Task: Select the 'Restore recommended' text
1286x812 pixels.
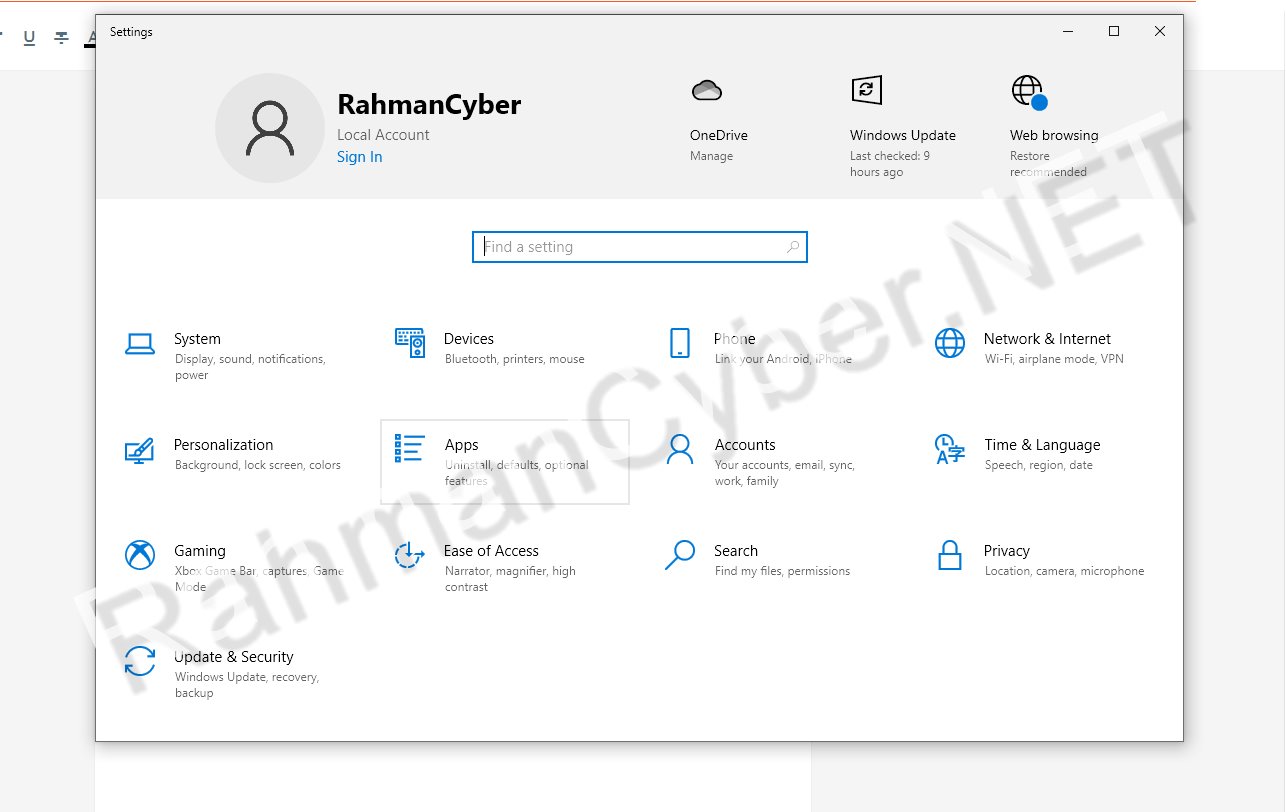Action: point(1048,164)
